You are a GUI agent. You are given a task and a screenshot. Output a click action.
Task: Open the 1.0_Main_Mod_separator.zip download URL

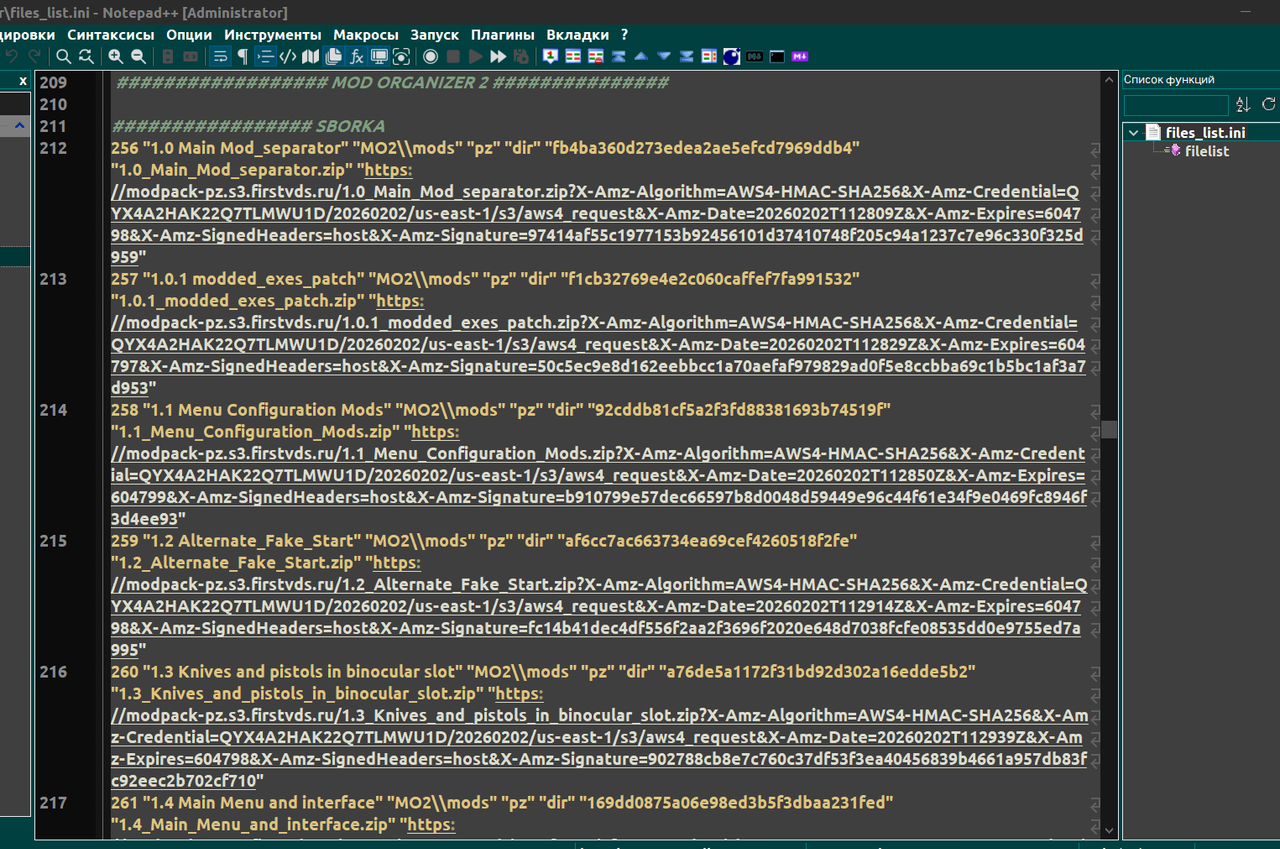(x=599, y=214)
